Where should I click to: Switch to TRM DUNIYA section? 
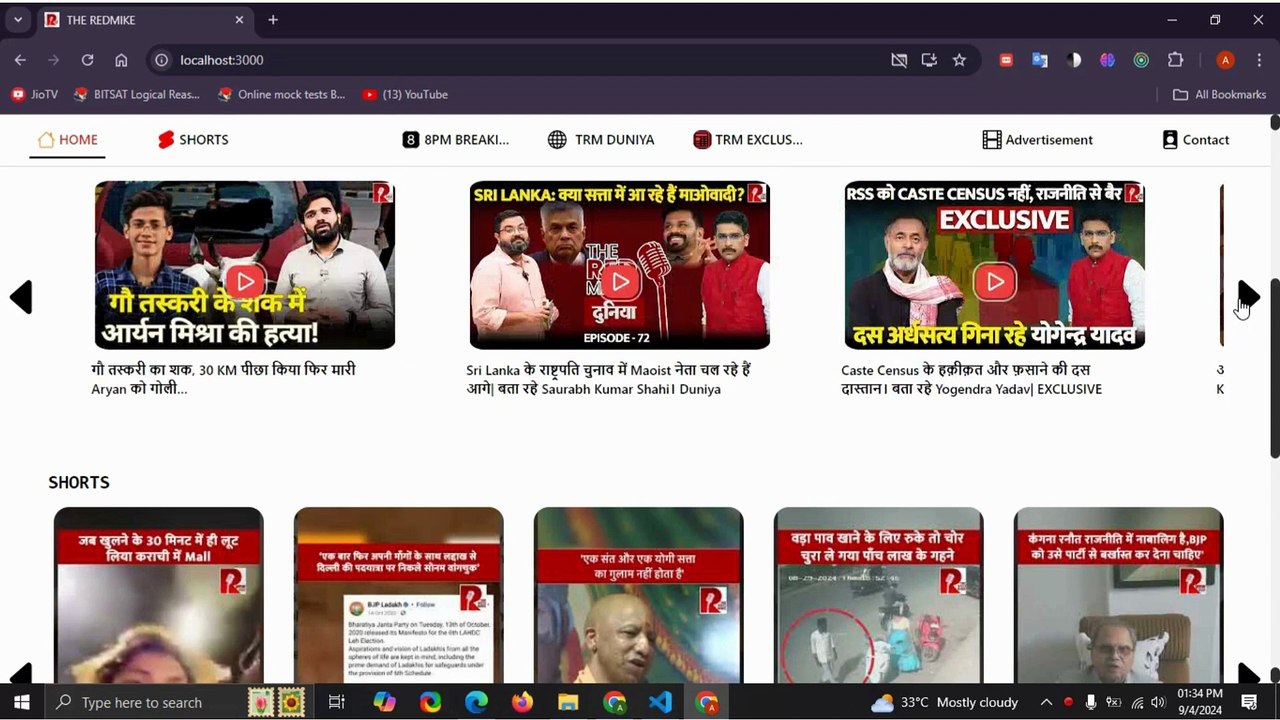click(601, 140)
